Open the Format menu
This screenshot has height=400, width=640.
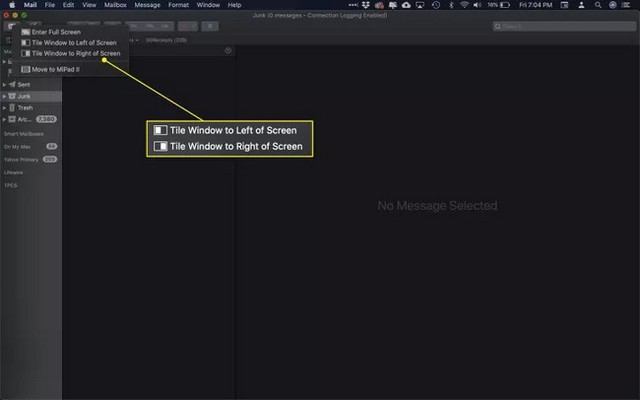[x=178, y=5]
